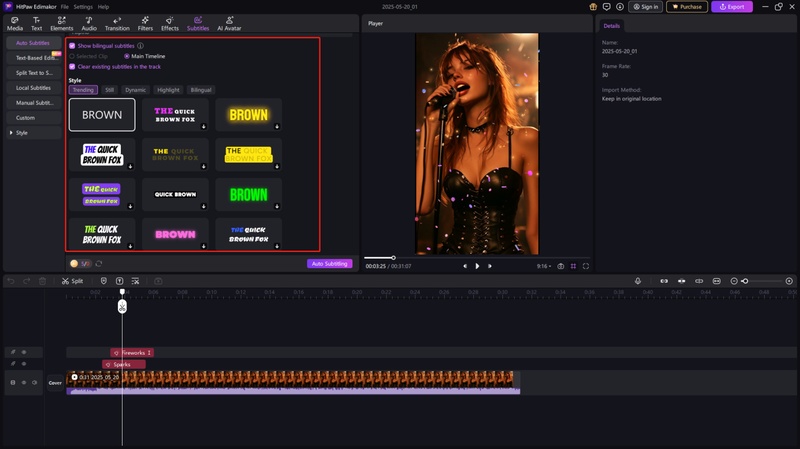Open the Details tab
Image resolution: width=800 pixels, height=449 pixels.
(x=611, y=26)
